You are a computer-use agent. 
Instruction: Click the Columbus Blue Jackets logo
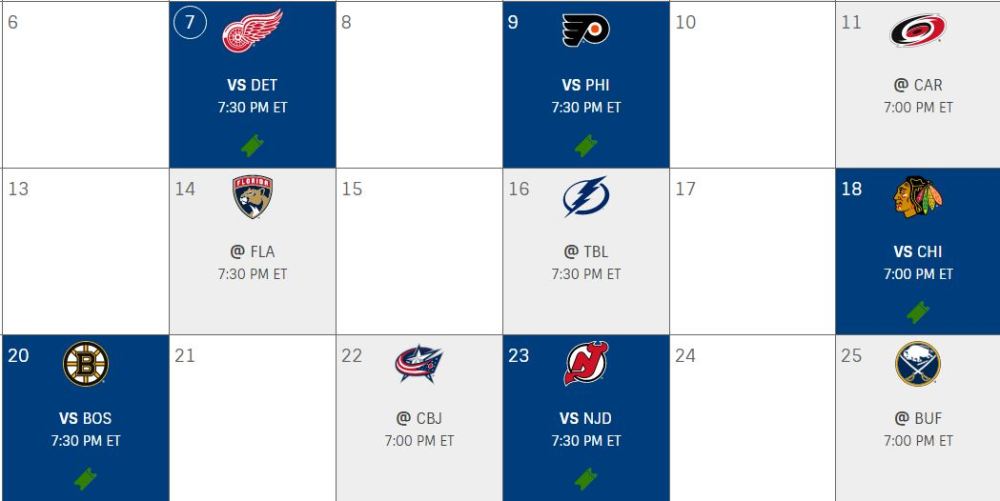coord(418,364)
